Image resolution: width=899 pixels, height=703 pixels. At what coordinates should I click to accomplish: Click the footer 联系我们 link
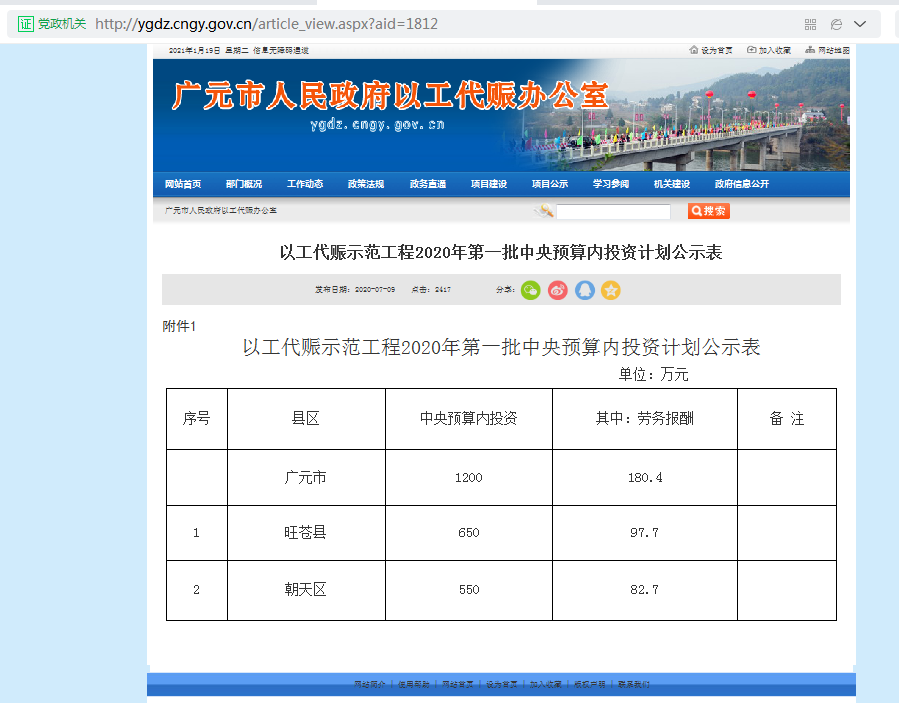click(634, 684)
